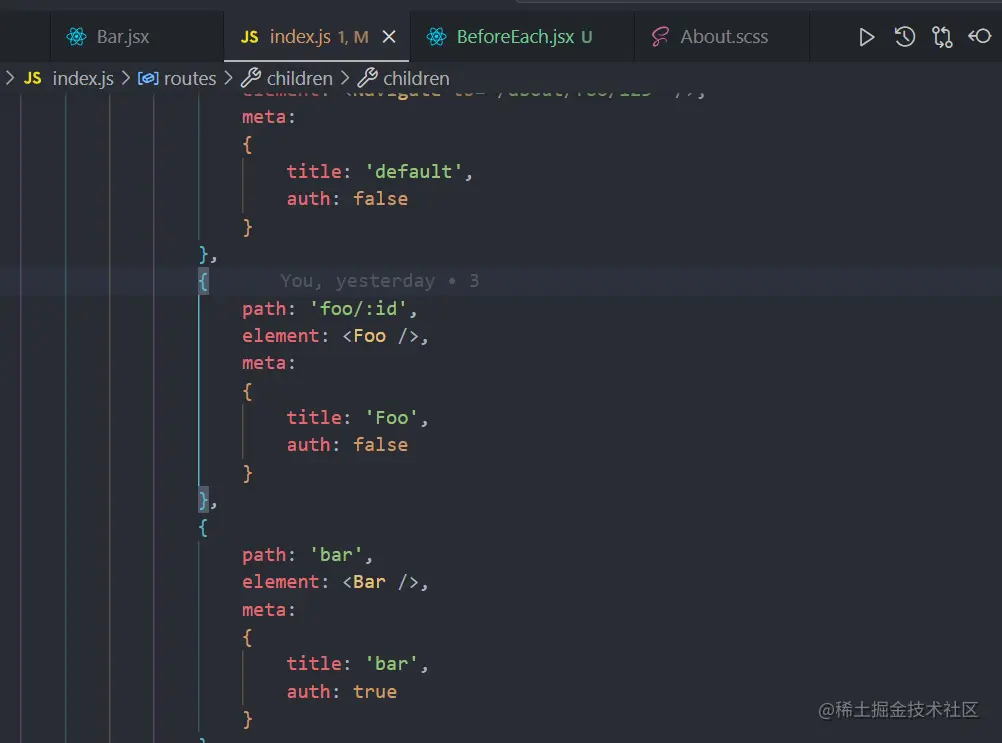Open the BeforeEach.jsx tab
Viewport: 1002px width, 743px height.
tap(524, 36)
